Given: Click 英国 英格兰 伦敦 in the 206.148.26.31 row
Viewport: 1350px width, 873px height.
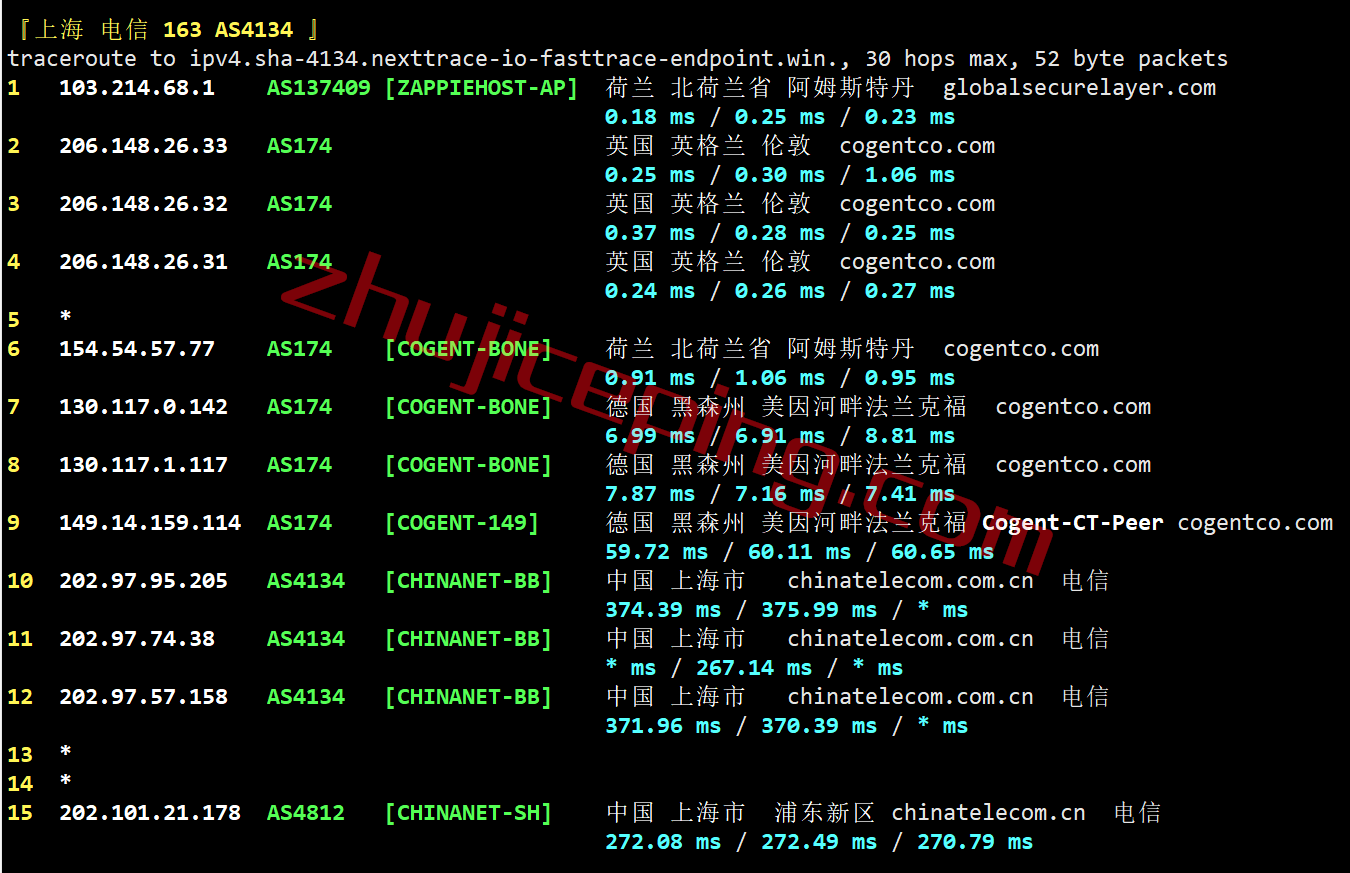Looking at the screenshot, I should 708,262.
